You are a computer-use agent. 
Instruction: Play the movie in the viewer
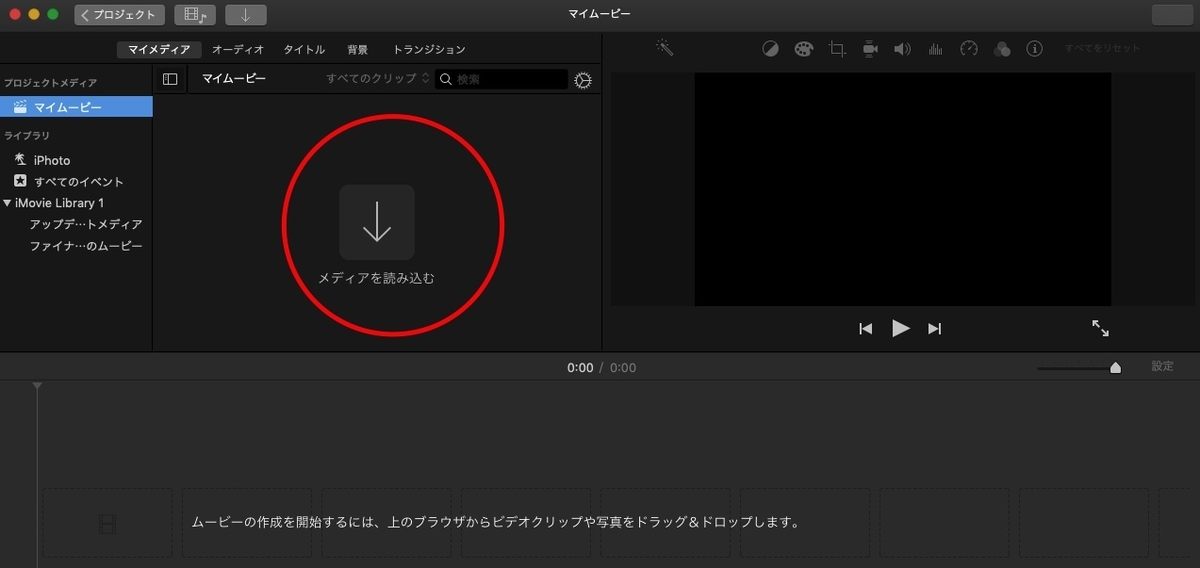tap(901, 328)
